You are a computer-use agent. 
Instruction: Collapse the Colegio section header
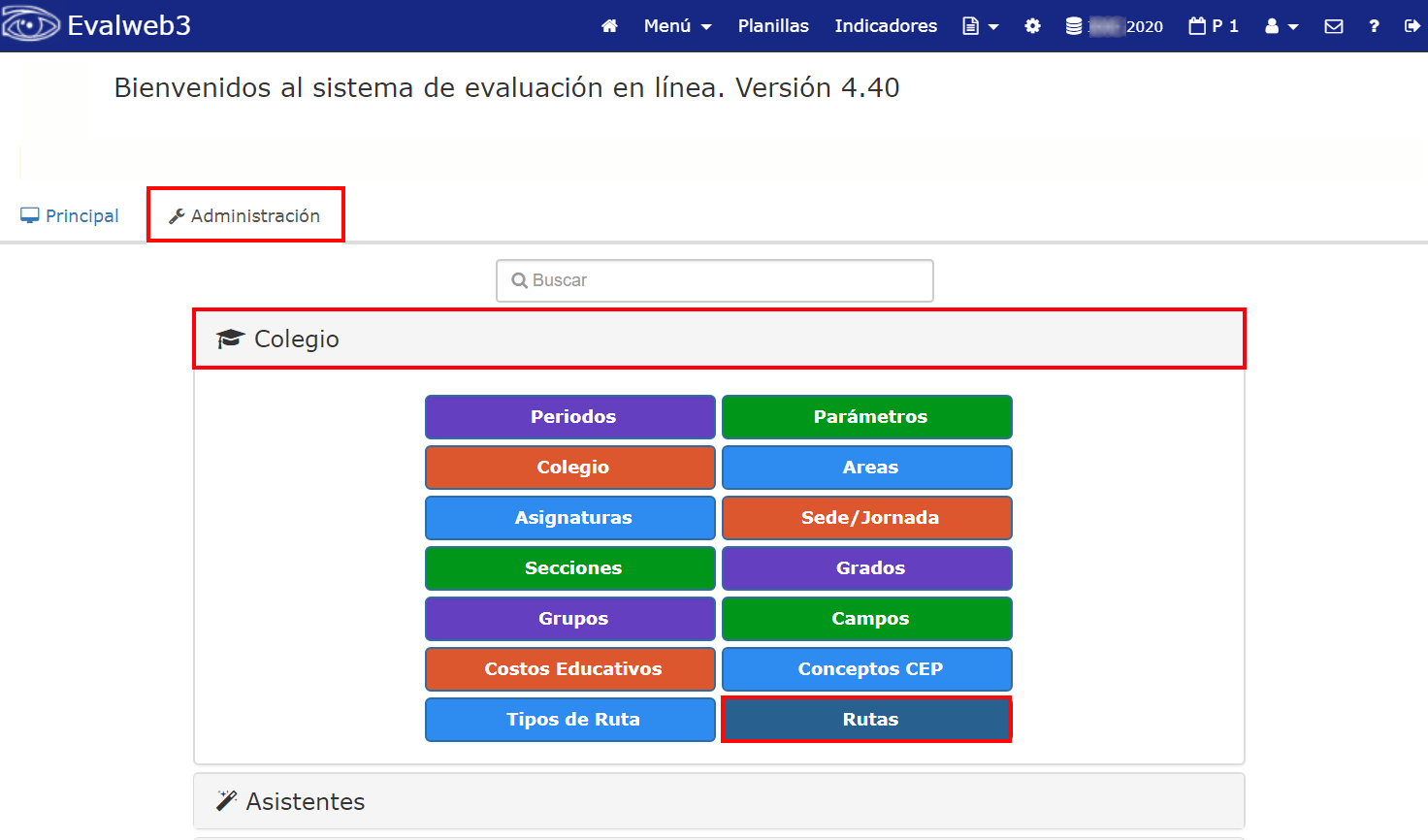click(719, 339)
